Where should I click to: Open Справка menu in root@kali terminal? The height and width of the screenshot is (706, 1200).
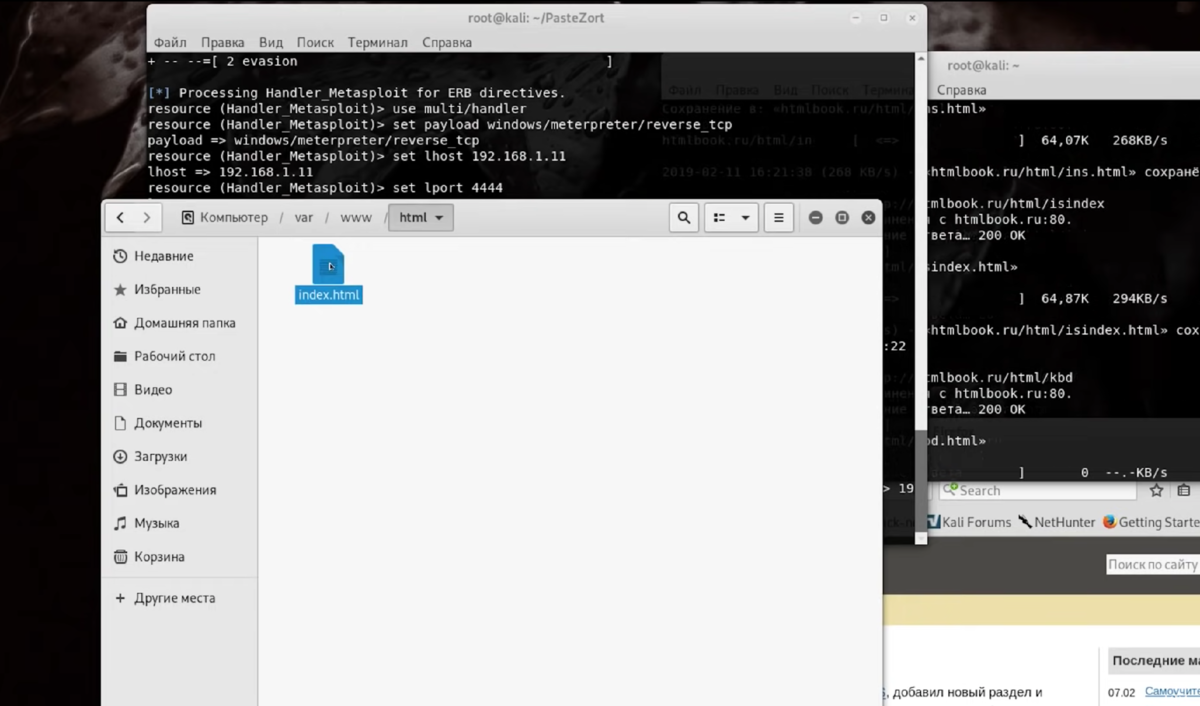(x=962, y=90)
